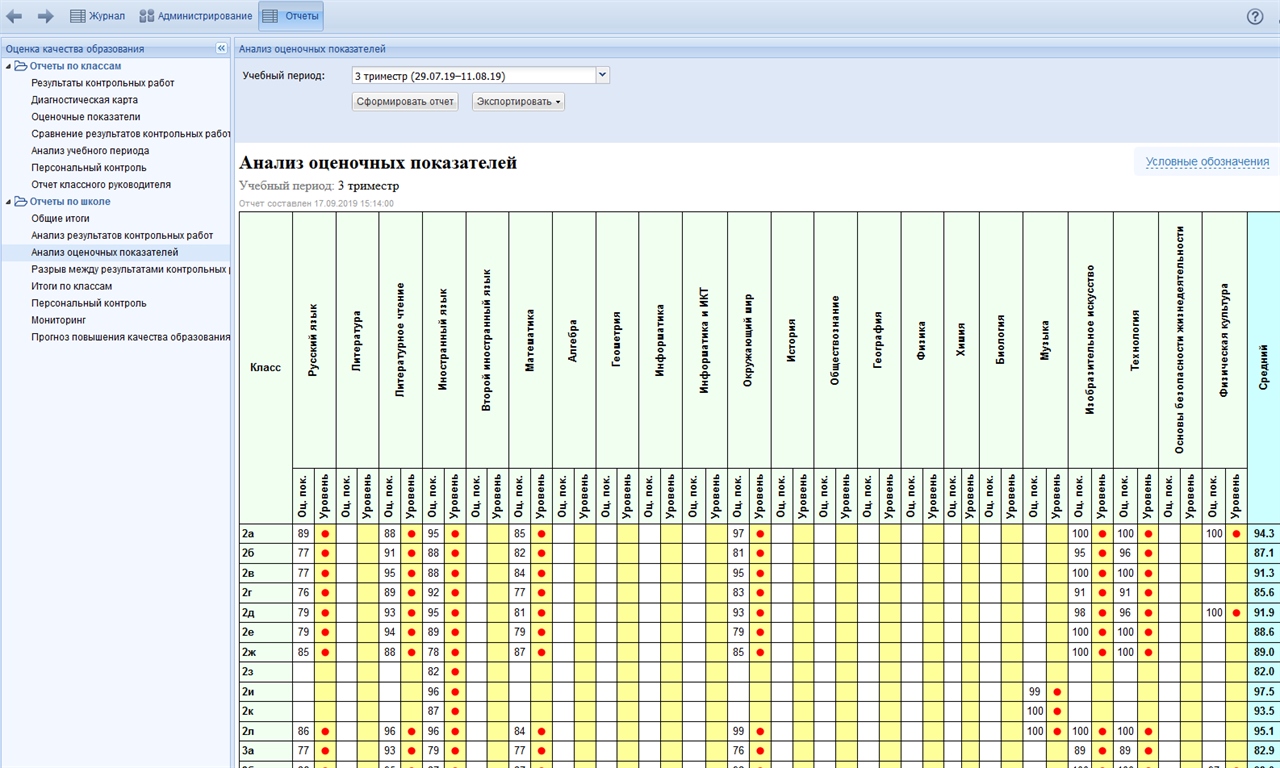Click the Сформировать отчет button
Screen dimensions: 1280x768
pyautogui.click(x=405, y=101)
